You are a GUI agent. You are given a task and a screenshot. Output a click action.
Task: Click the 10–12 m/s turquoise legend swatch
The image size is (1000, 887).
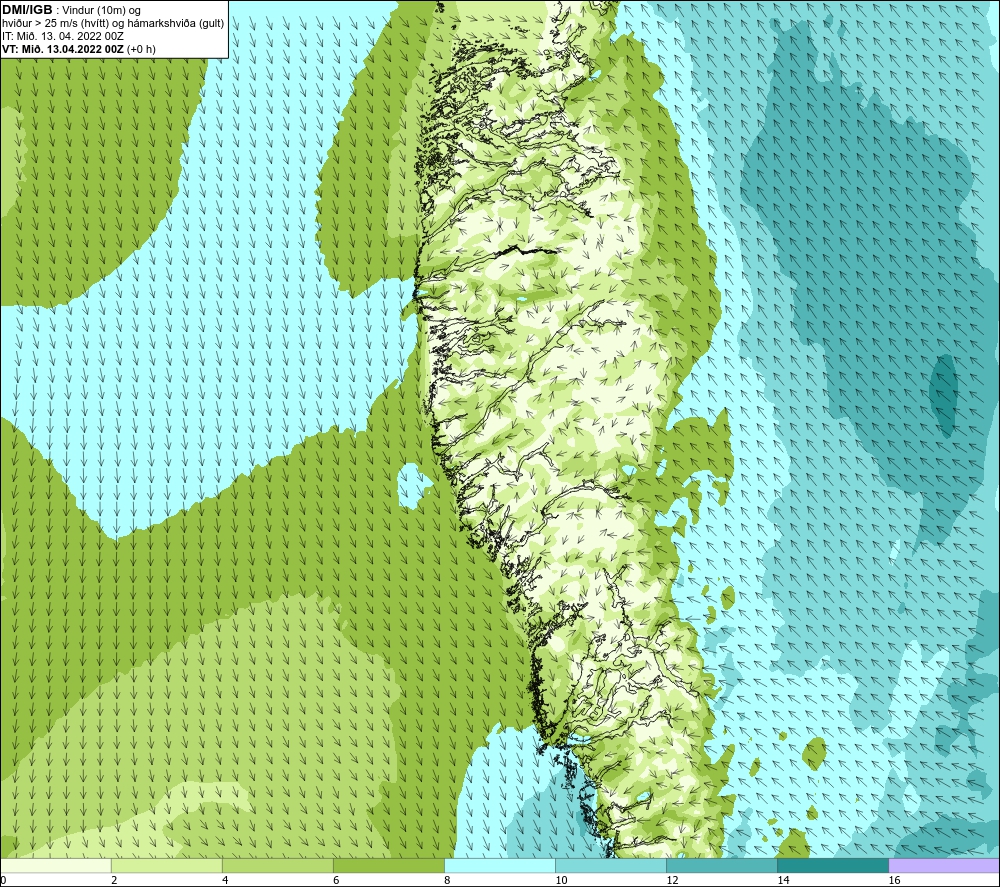[x=610, y=866]
